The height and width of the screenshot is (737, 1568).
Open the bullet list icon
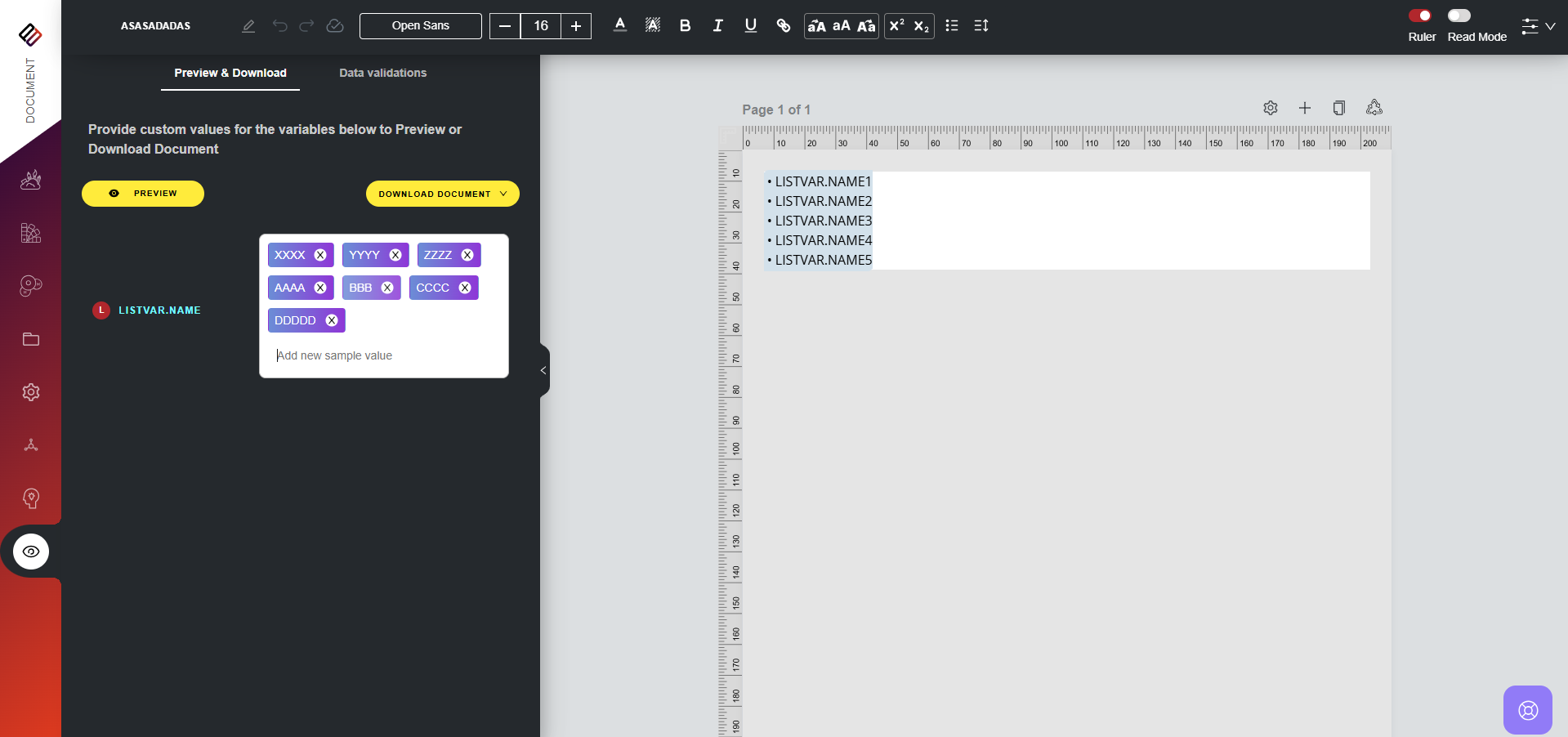pos(951,26)
